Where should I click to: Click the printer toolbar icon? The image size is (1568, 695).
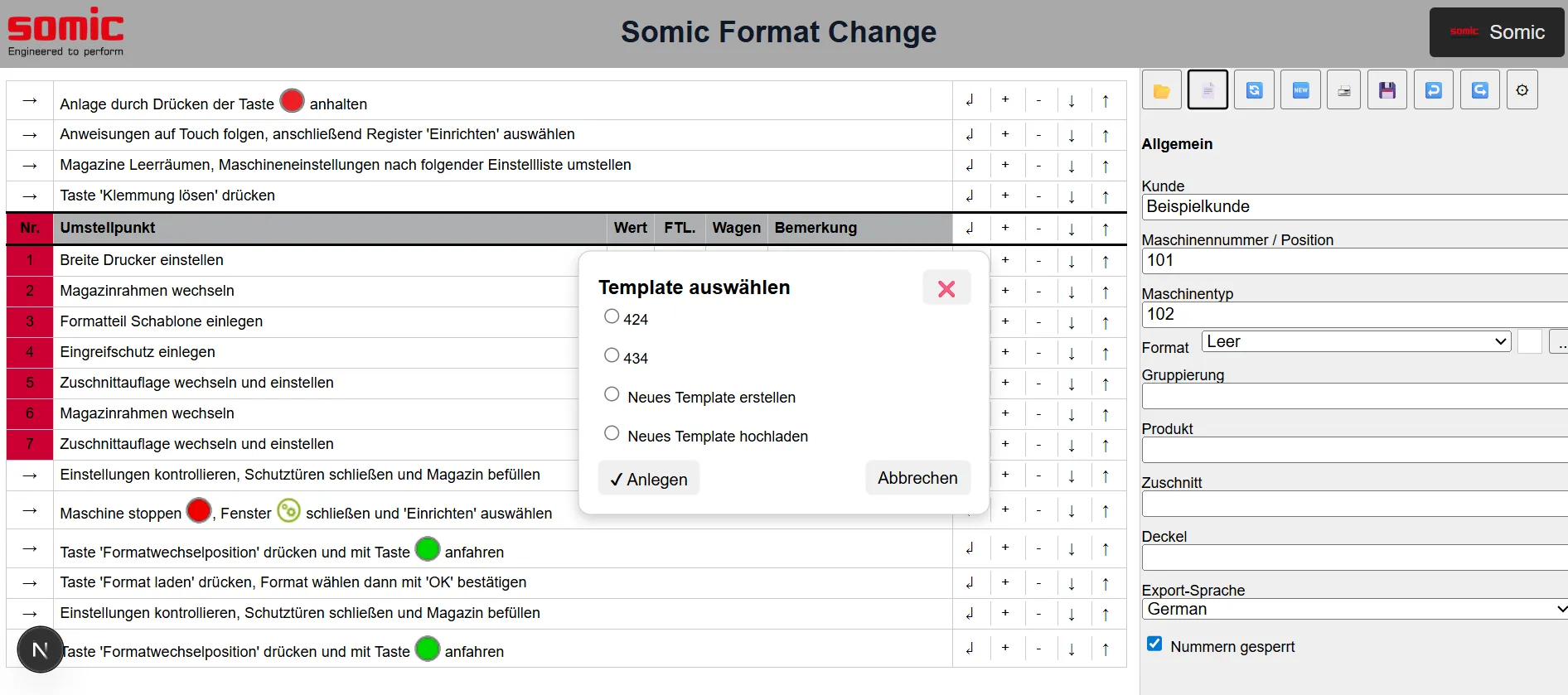(1343, 90)
